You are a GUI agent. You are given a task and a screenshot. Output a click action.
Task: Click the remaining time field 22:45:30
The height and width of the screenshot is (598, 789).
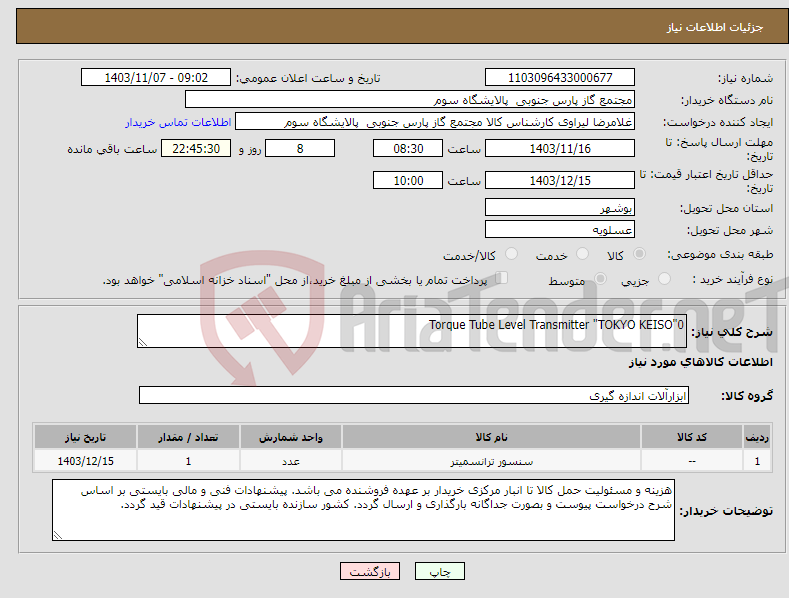point(196,148)
